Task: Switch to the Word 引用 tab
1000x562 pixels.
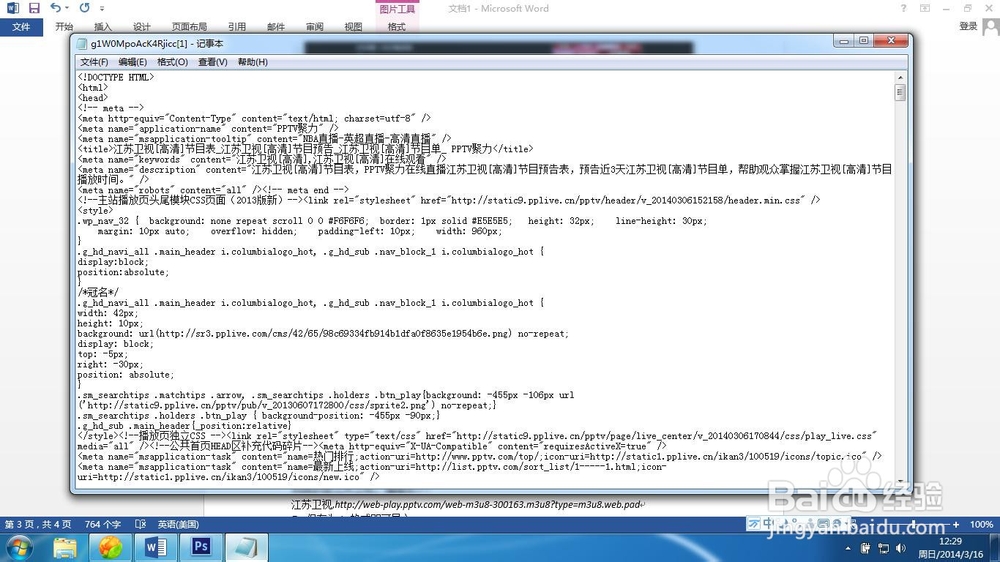Action: (x=237, y=27)
